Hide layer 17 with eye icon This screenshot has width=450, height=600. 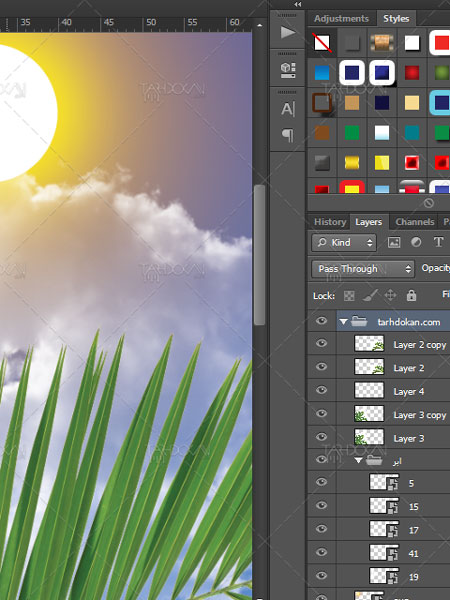tap(321, 529)
